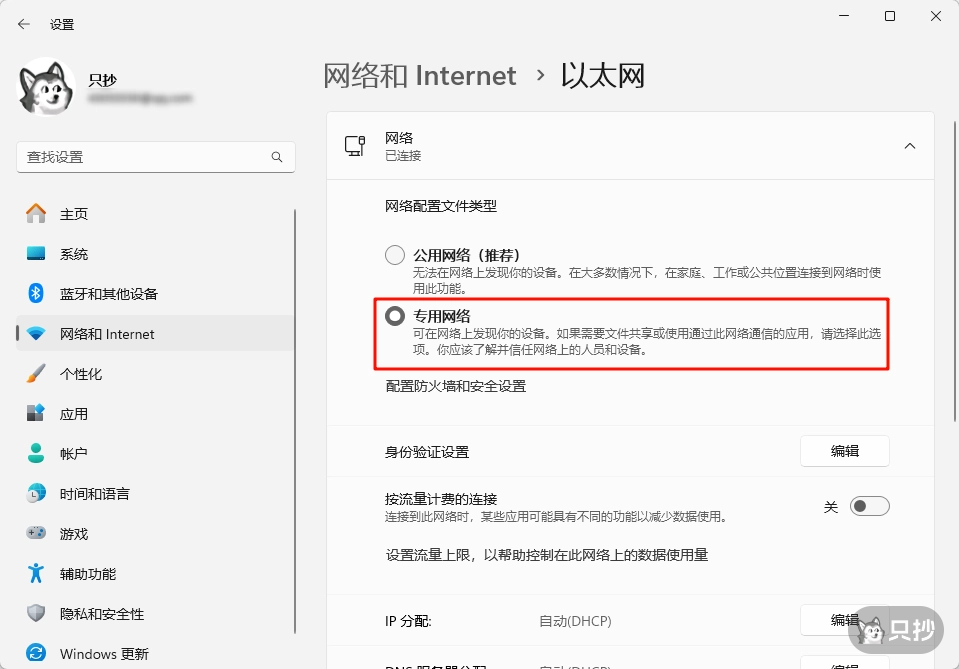Open 帐户 settings in the sidebar
This screenshot has width=959, height=669.
click(x=72, y=454)
